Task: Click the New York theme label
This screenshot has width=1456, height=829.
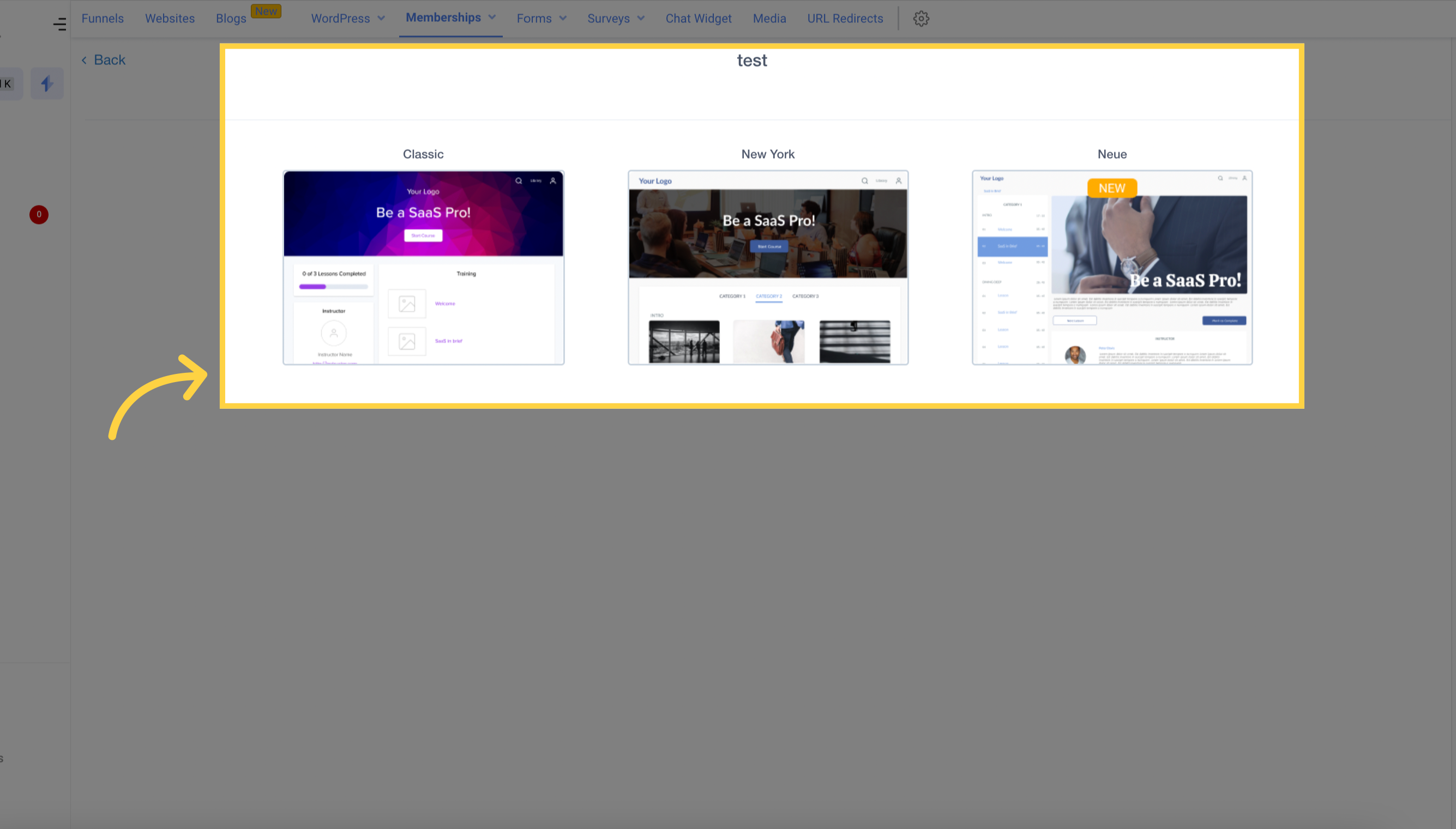Action: pyautogui.click(x=768, y=154)
